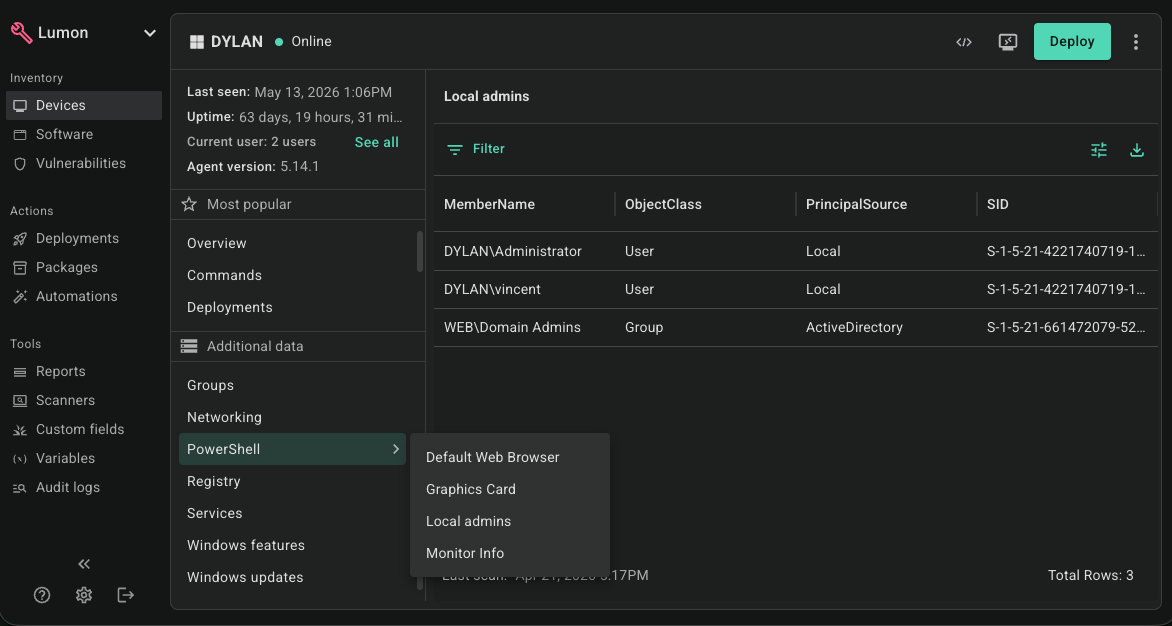Open the Vulnerabilities page
This screenshot has width=1172, height=626.
click(x=81, y=163)
